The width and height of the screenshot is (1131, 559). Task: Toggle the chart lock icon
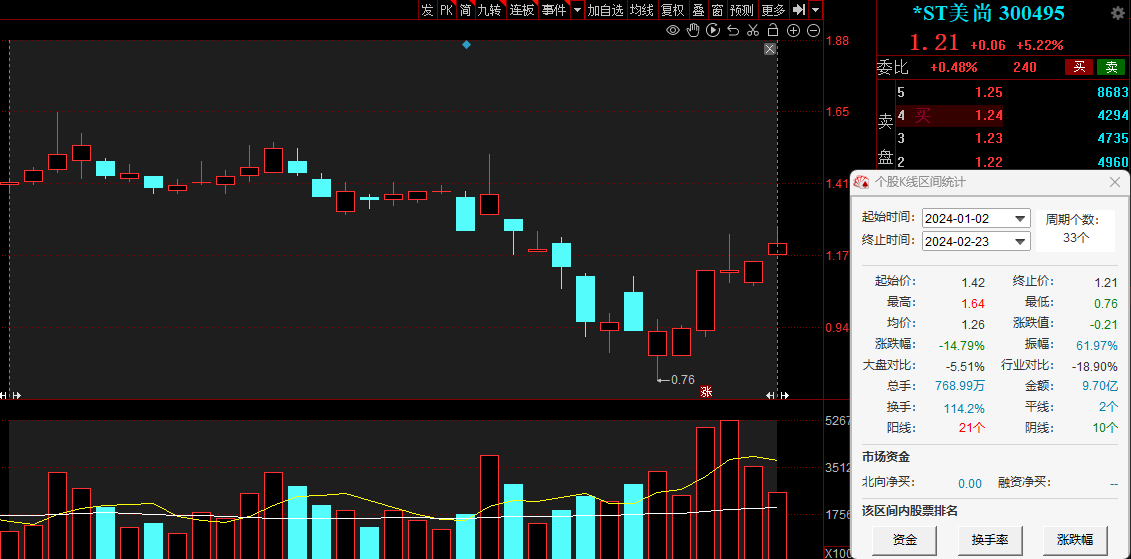(773, 31)
